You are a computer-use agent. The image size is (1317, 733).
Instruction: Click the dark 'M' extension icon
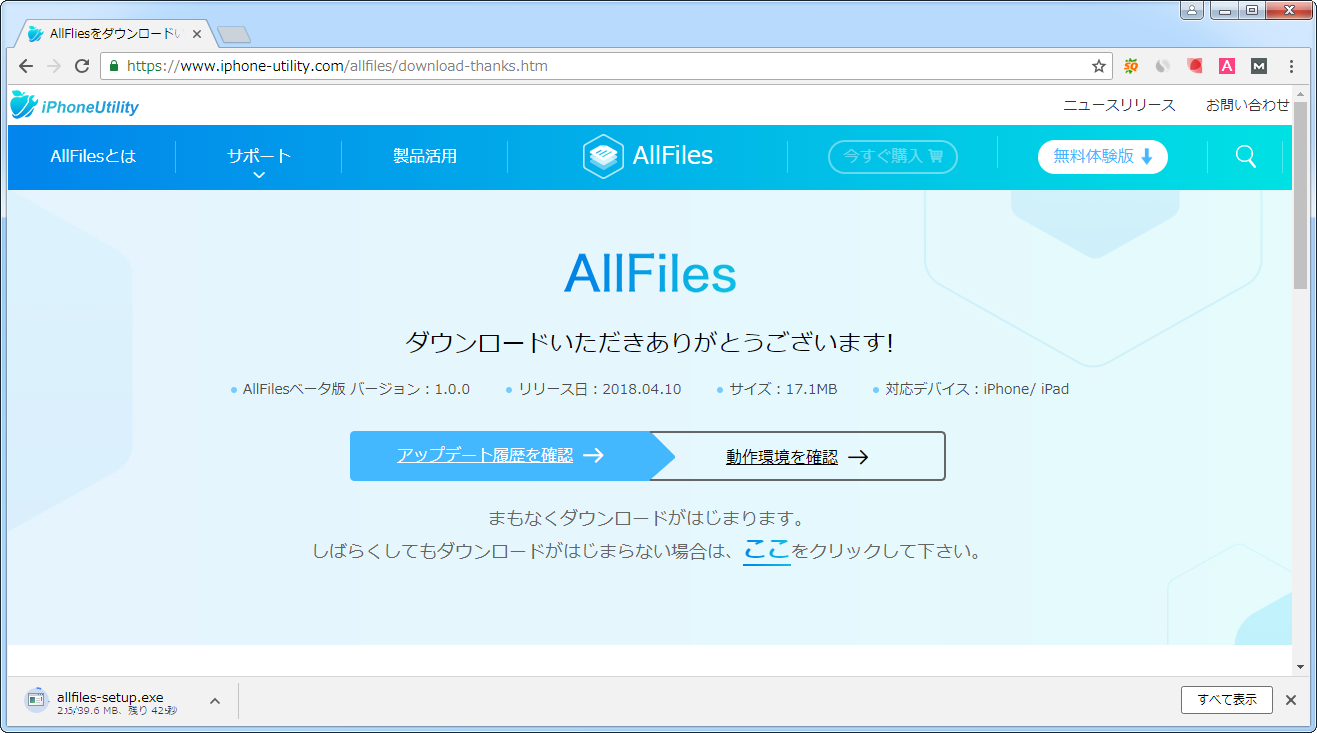pos(1259,66)
